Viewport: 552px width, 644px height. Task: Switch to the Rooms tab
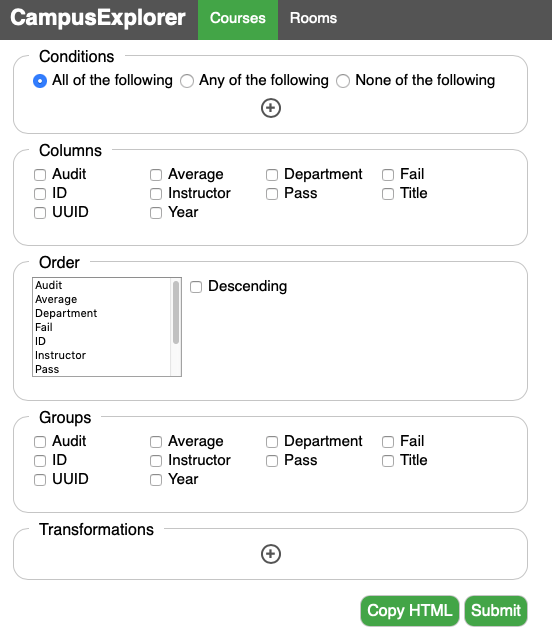[x=313, y=18]
